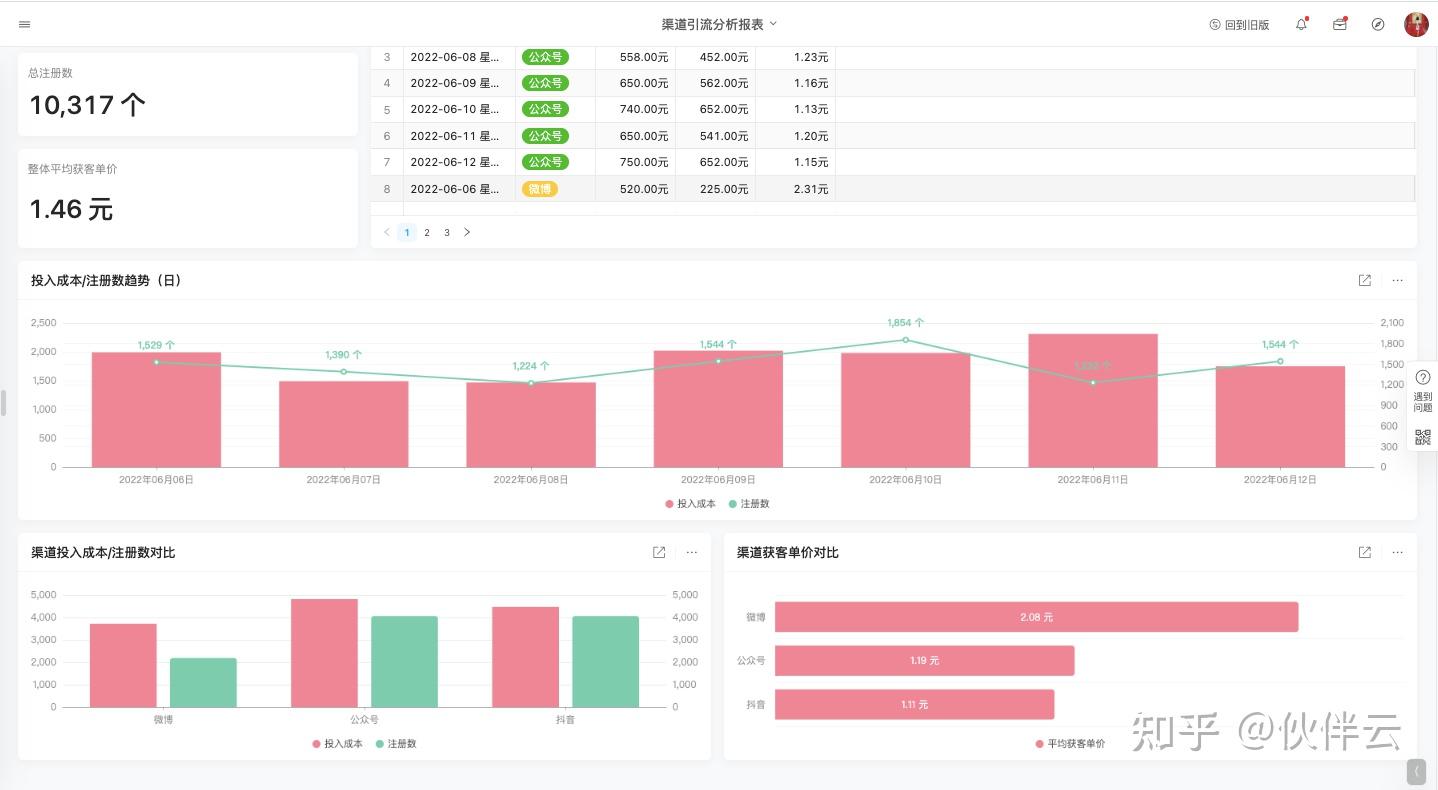This screenshot has height=790, width=1438.
Task: Open the hamburger menu icon
Action: [x=25, y=24]
